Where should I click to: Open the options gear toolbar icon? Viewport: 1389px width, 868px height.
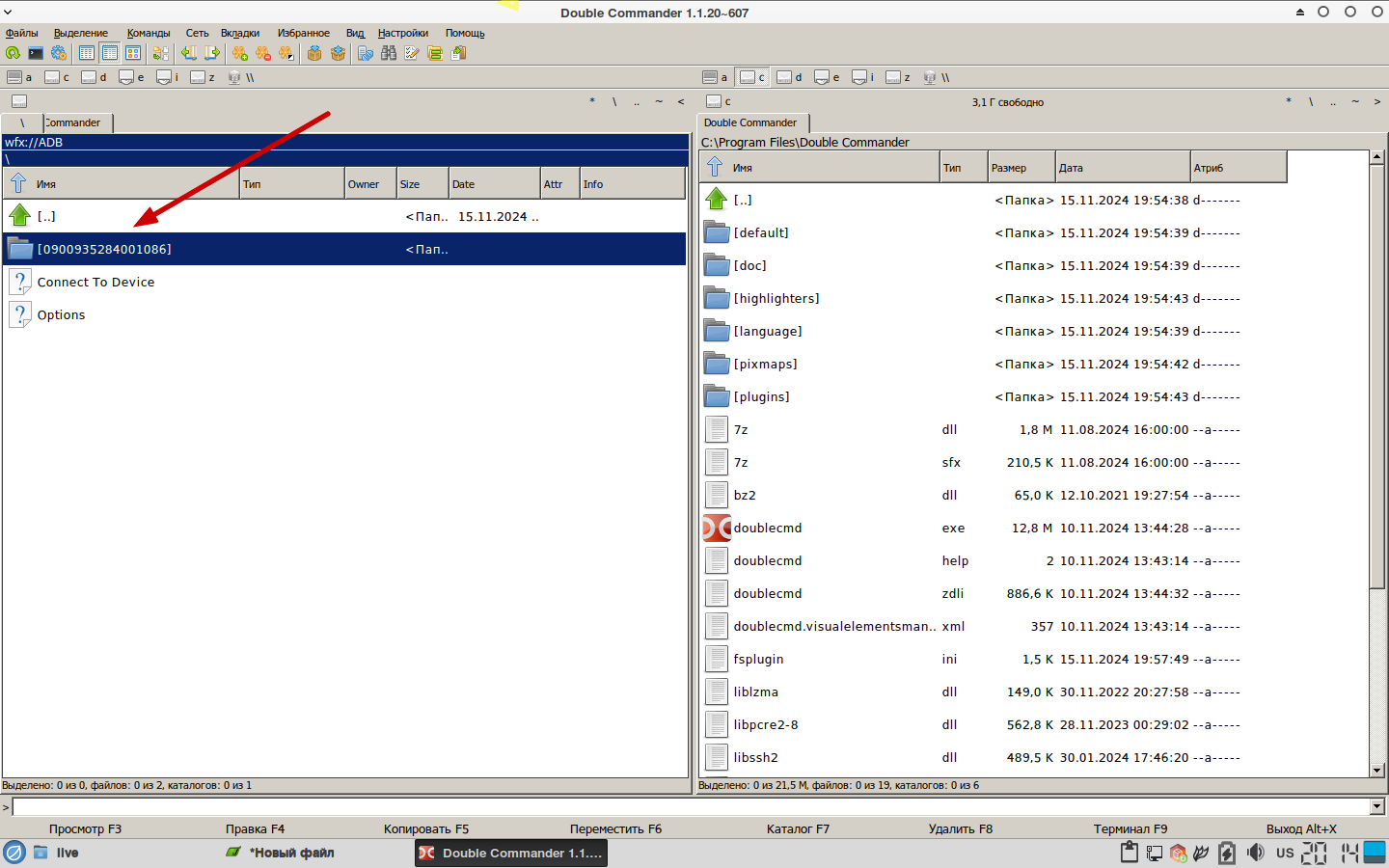(59, 53)
